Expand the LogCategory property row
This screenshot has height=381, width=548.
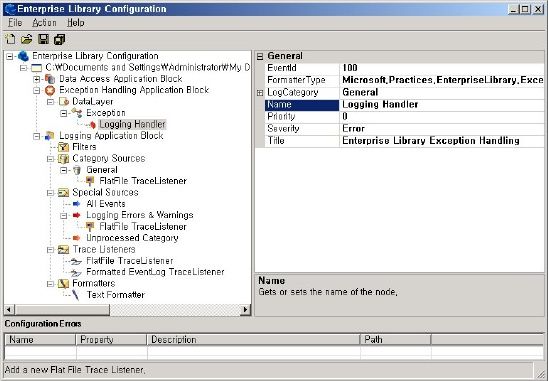[260, 93]
